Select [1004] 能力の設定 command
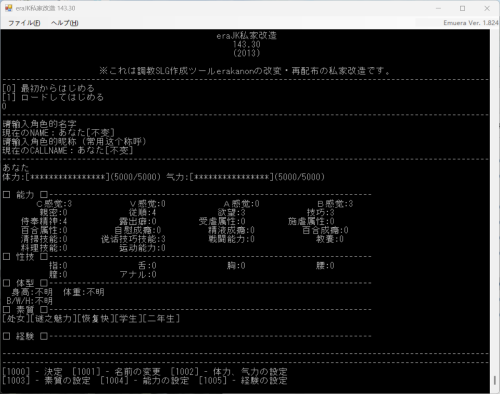This screenshot has height=394, width=500. (144, 381)
